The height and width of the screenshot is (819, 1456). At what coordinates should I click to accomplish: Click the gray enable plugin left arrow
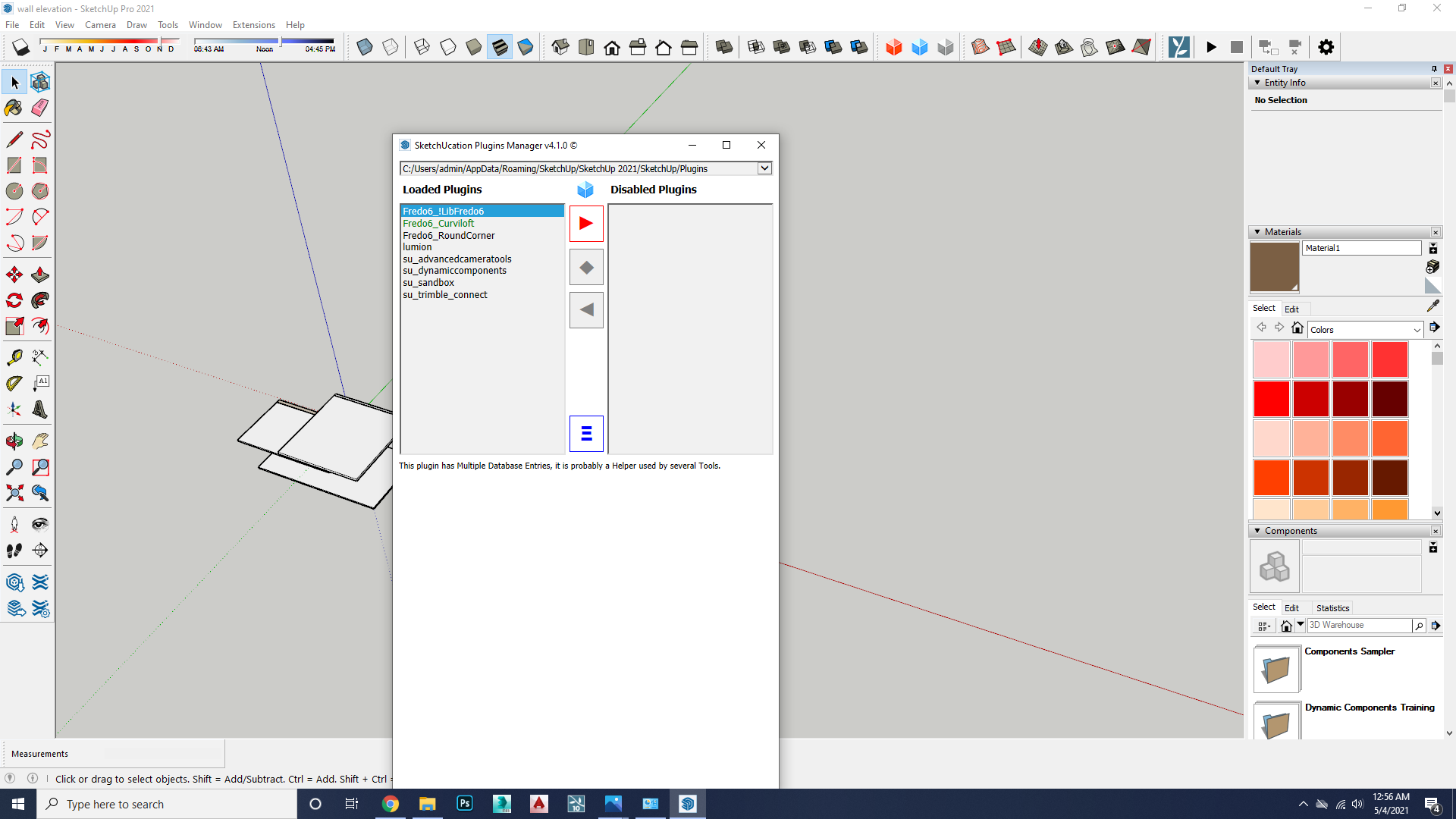(586, 310)
